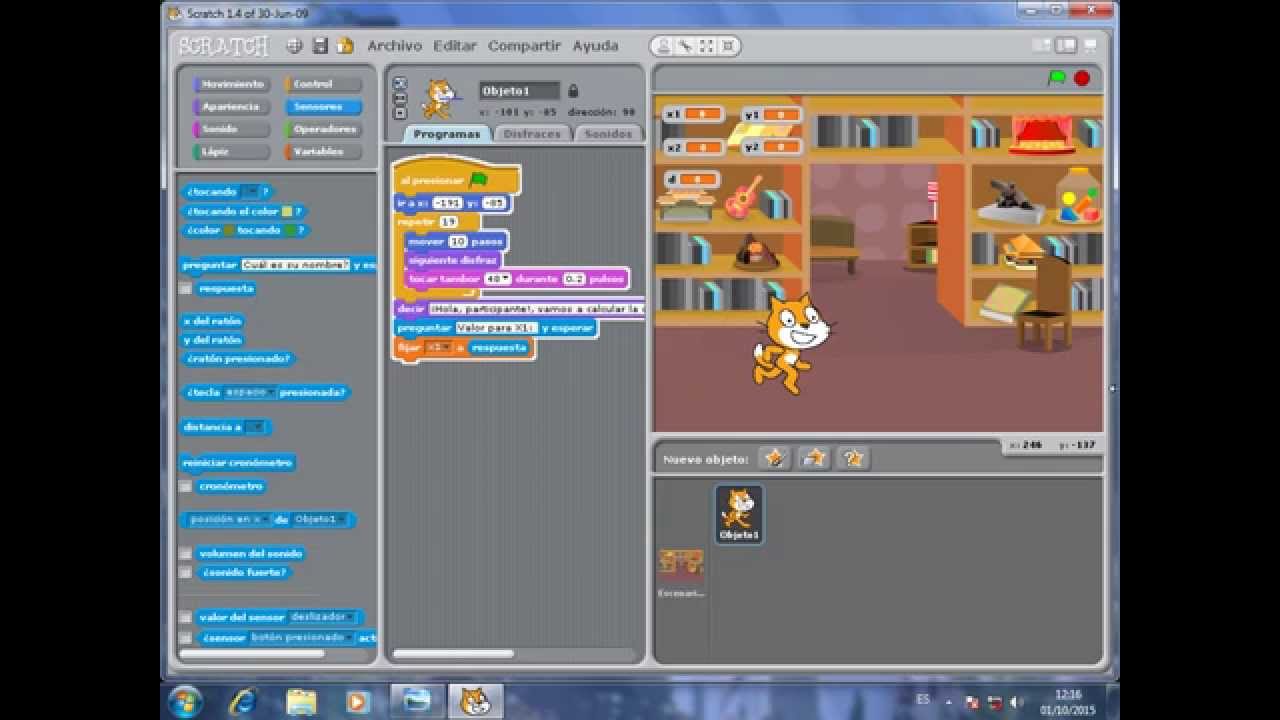Click the language globe icon

(294, 46)
